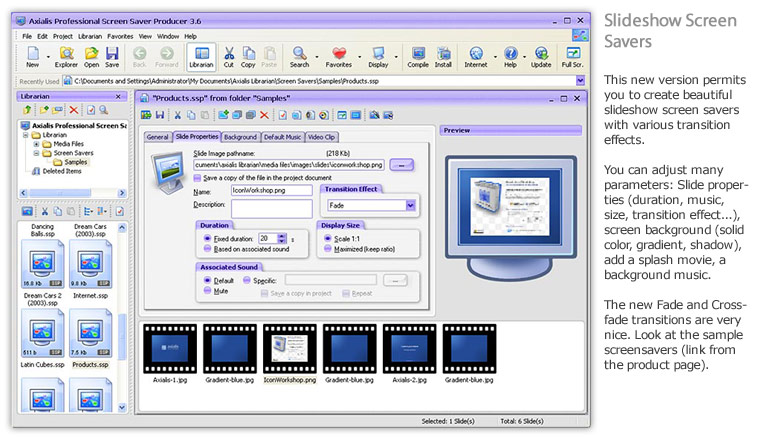760x440 pixels.
Task: Click the Display icon in main toolbar
Action: coord(378,57)
